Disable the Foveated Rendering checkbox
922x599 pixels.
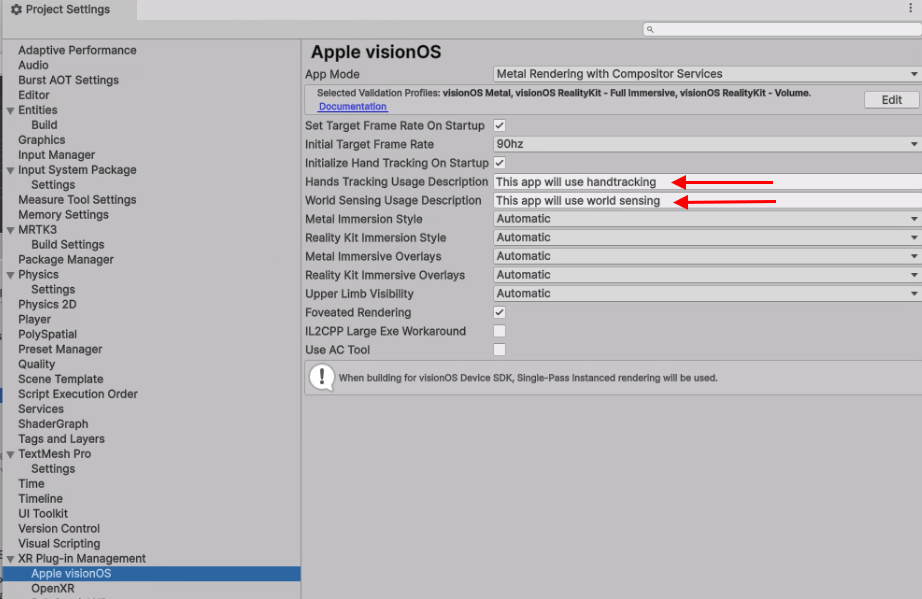(x=499, y=312)
